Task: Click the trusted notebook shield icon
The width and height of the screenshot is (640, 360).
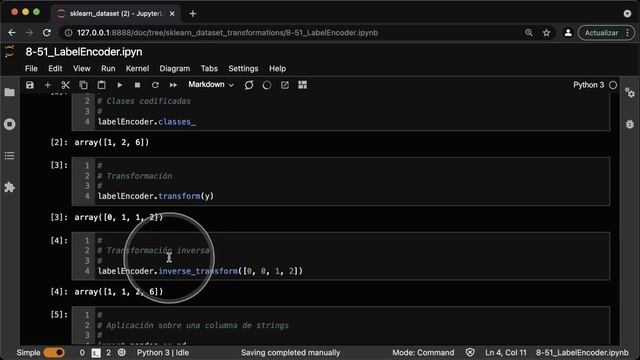Action: (470, 352)
